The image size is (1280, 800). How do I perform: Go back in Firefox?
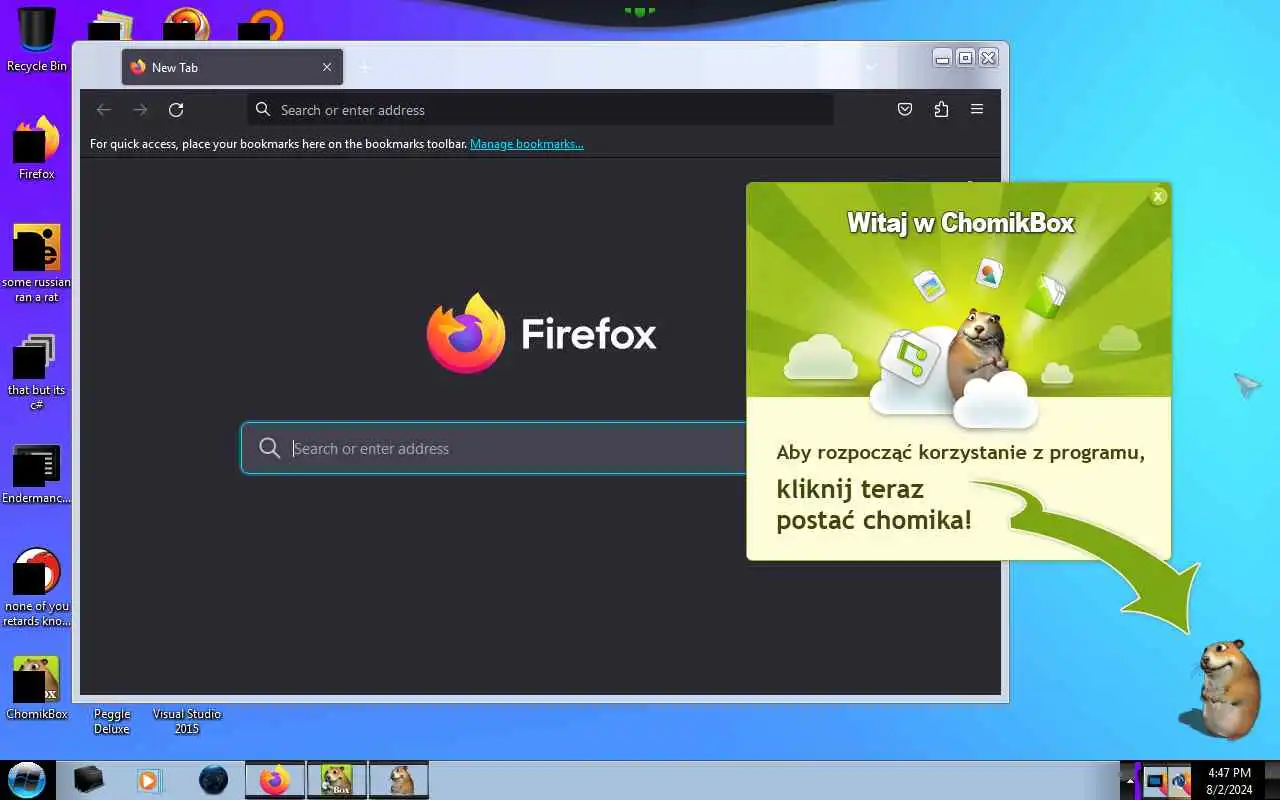[104, 110]
